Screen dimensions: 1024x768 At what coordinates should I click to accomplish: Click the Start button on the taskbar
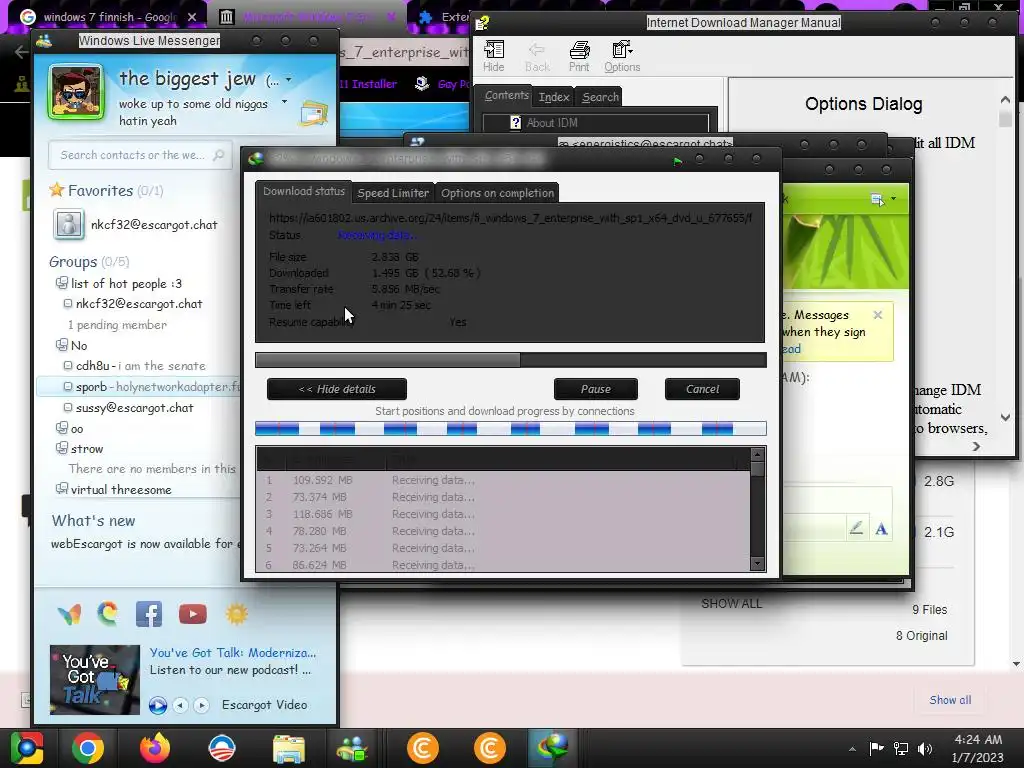tap(26, 748)
